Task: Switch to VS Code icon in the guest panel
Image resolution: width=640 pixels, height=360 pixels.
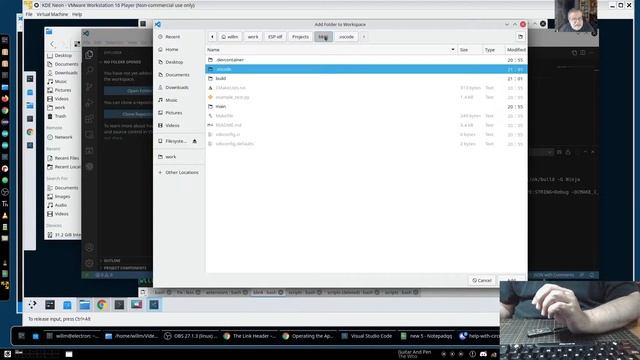Action: [154, 304]
